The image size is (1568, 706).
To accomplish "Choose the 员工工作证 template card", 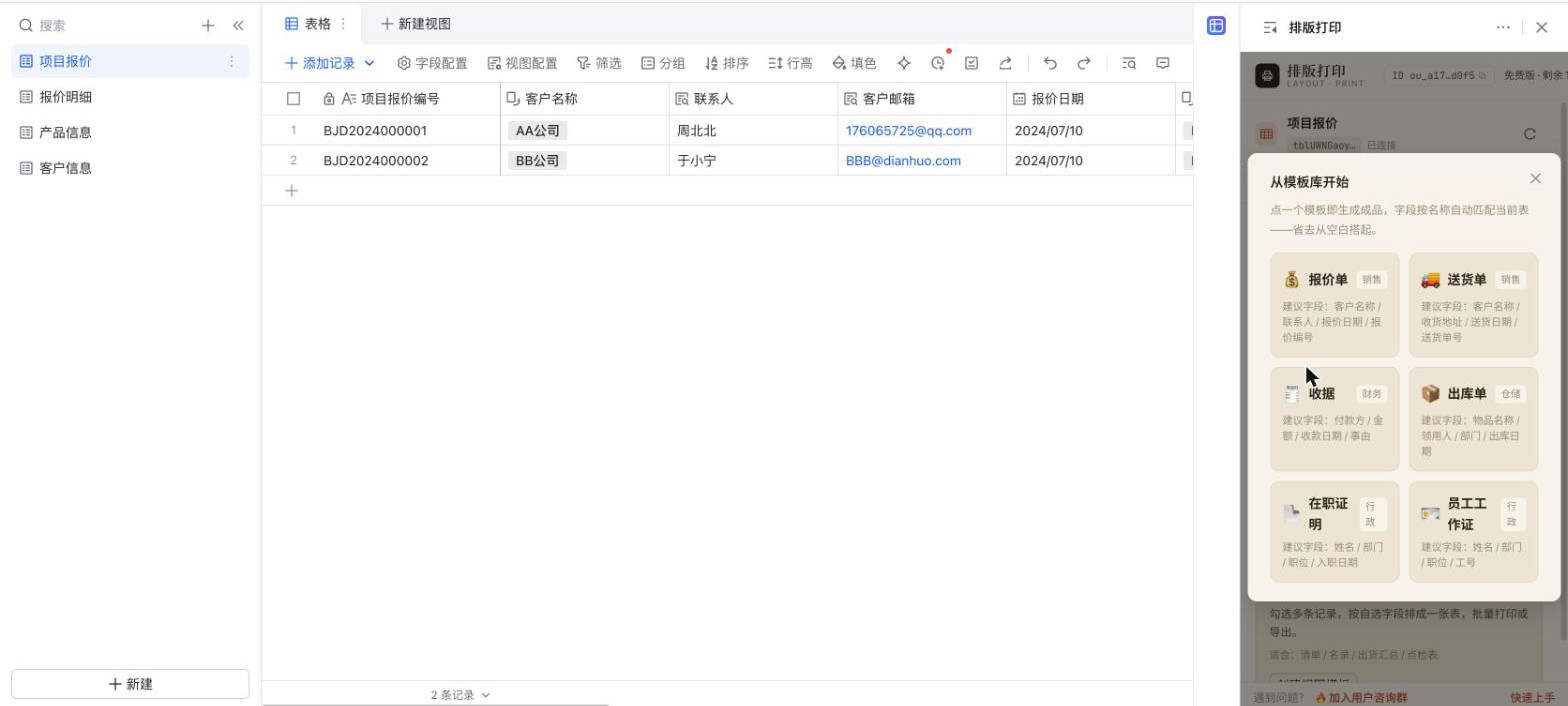I will (x=1474, y=532).
